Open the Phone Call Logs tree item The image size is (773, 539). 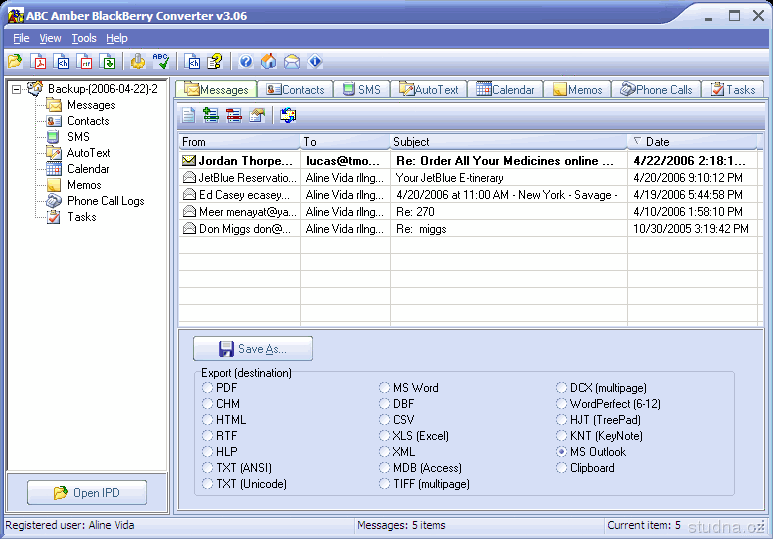tap(105, 201)
